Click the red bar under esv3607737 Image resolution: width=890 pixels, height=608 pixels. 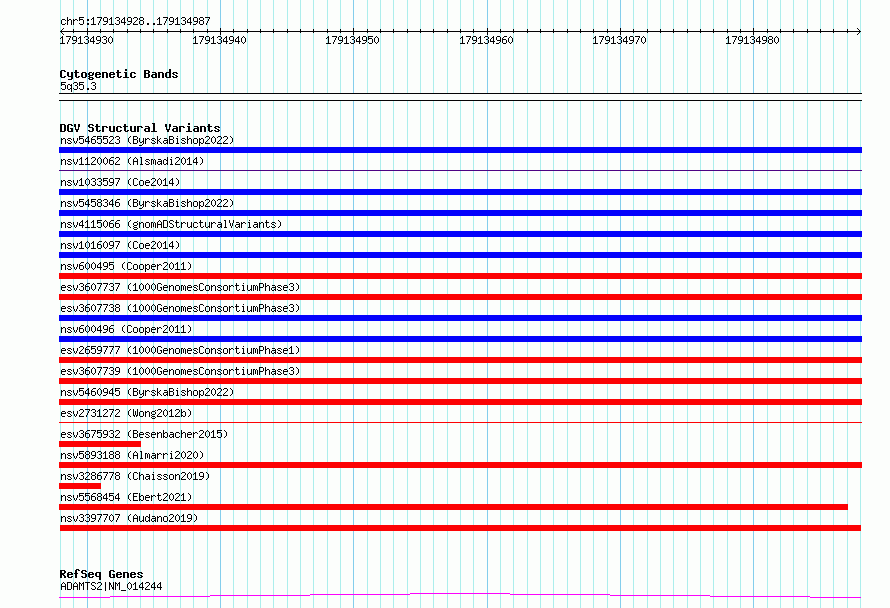[460, 297]
